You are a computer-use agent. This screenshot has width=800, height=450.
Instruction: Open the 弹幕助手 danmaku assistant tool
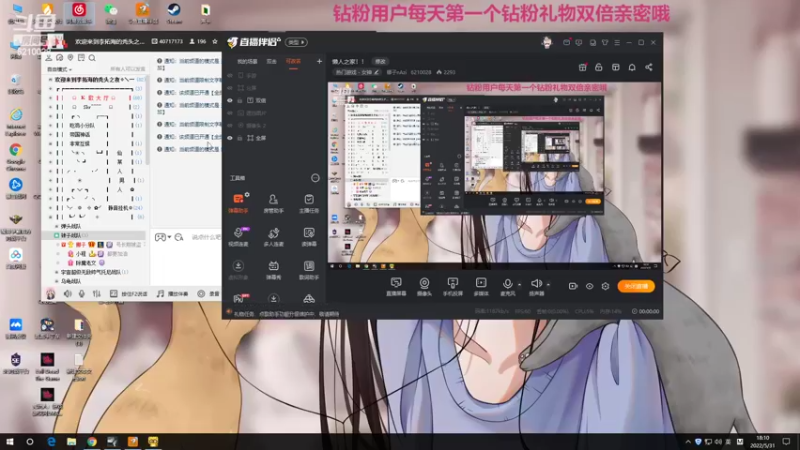point(238,203)
